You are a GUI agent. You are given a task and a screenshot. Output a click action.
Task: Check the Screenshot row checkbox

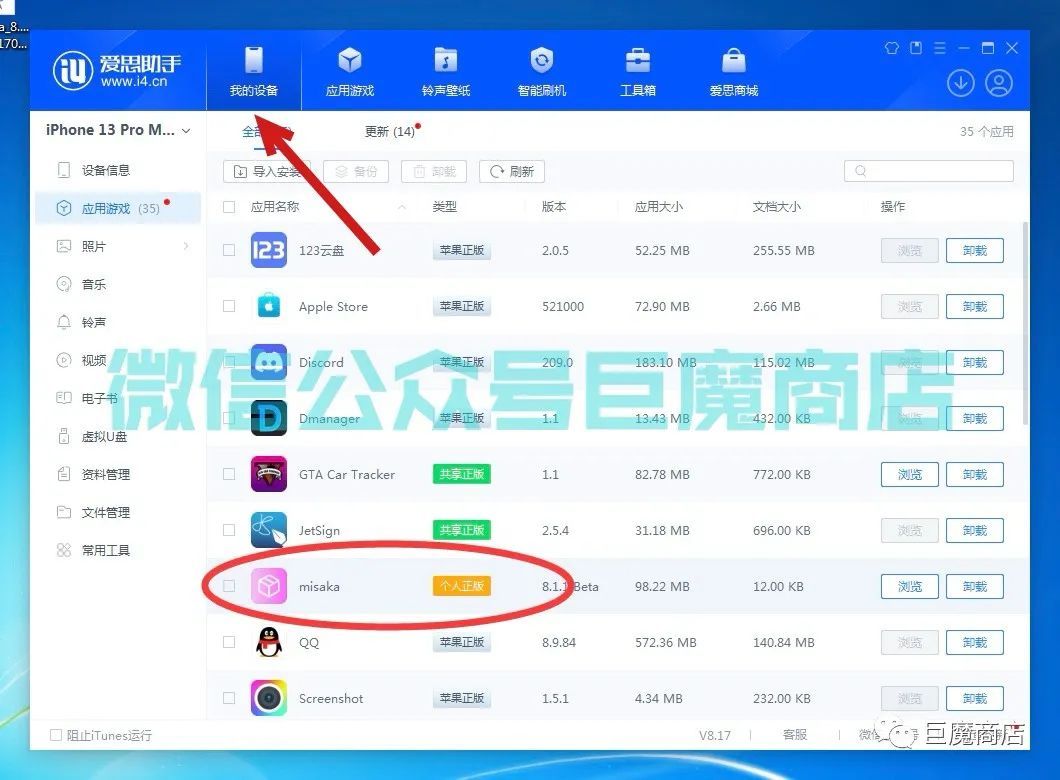click(229, 698)
